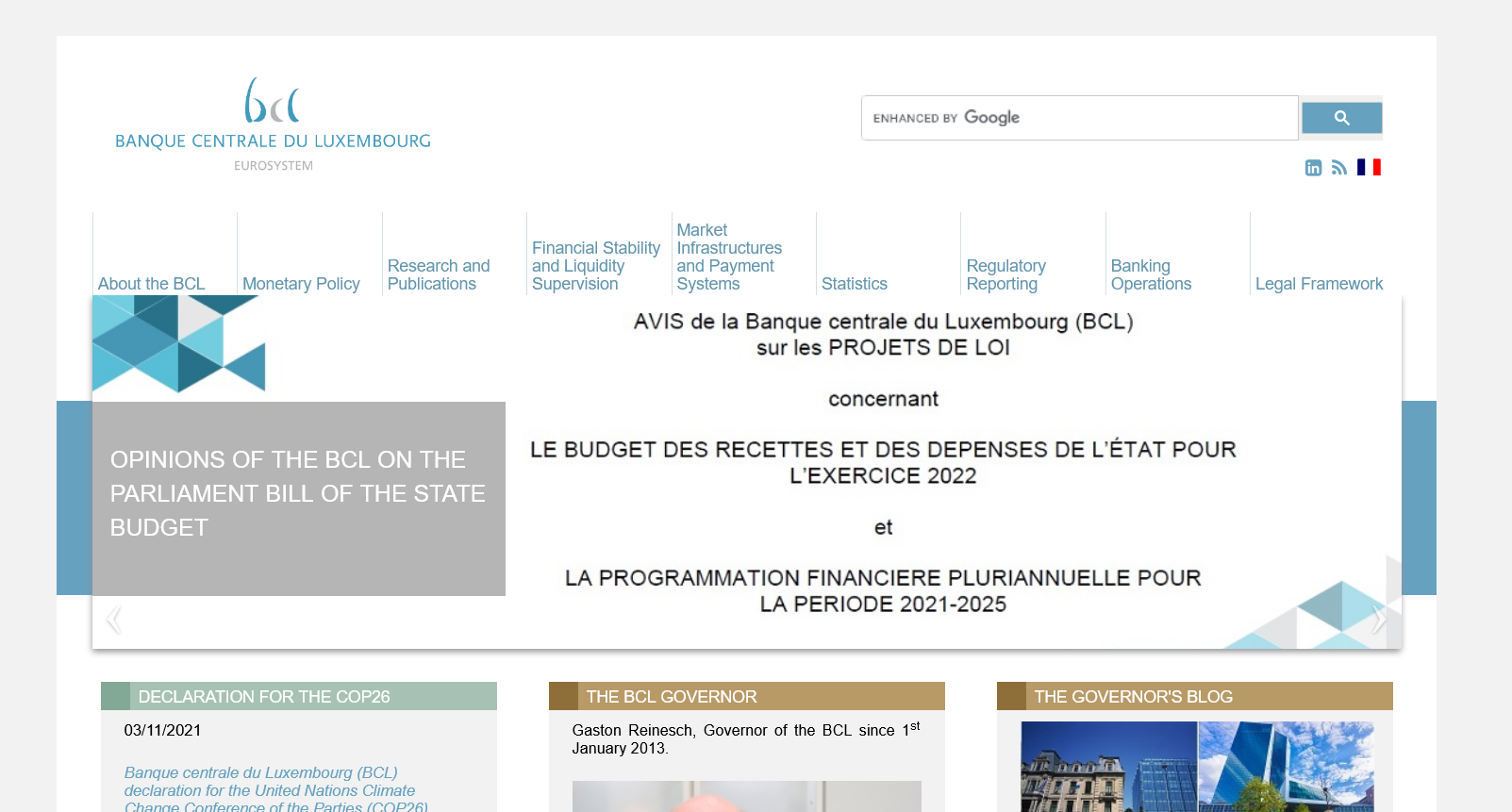Click the Governor's Blog building photo
1512x812 pixels.
click(x=1196, y=767)
